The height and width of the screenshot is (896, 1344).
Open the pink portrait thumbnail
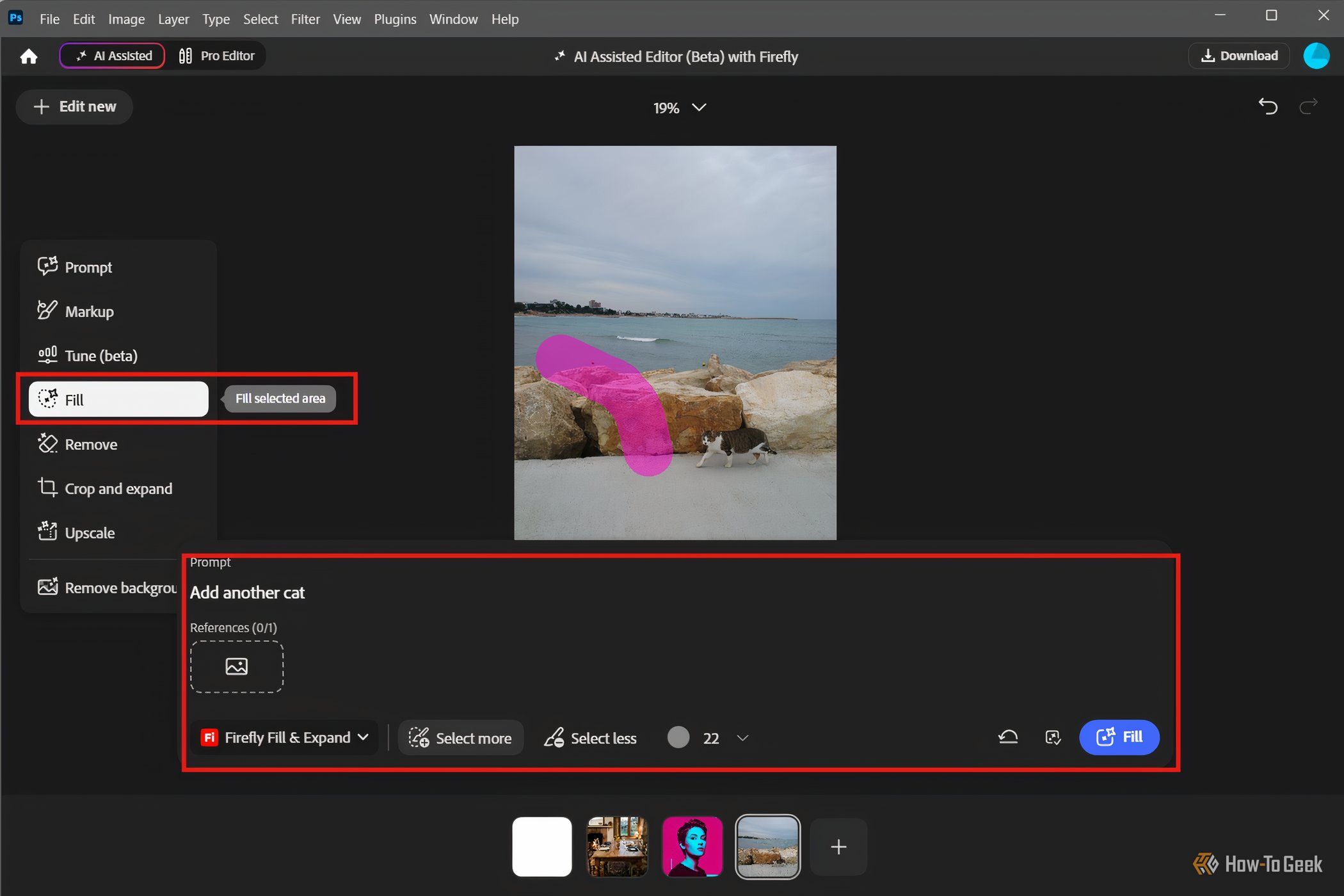click(x=692, y=846)
